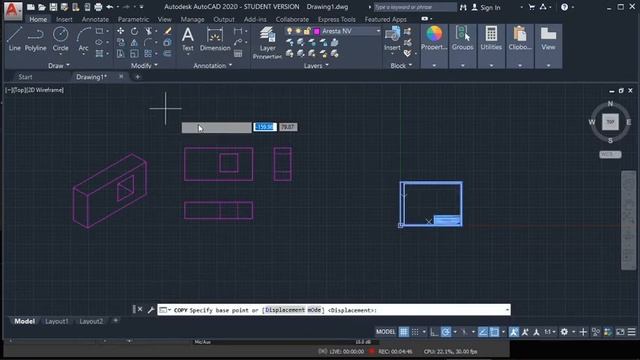Click the Save icon in quick access toolbar
This screenshot has height=360, width=640.
click(x=53, y=7)
